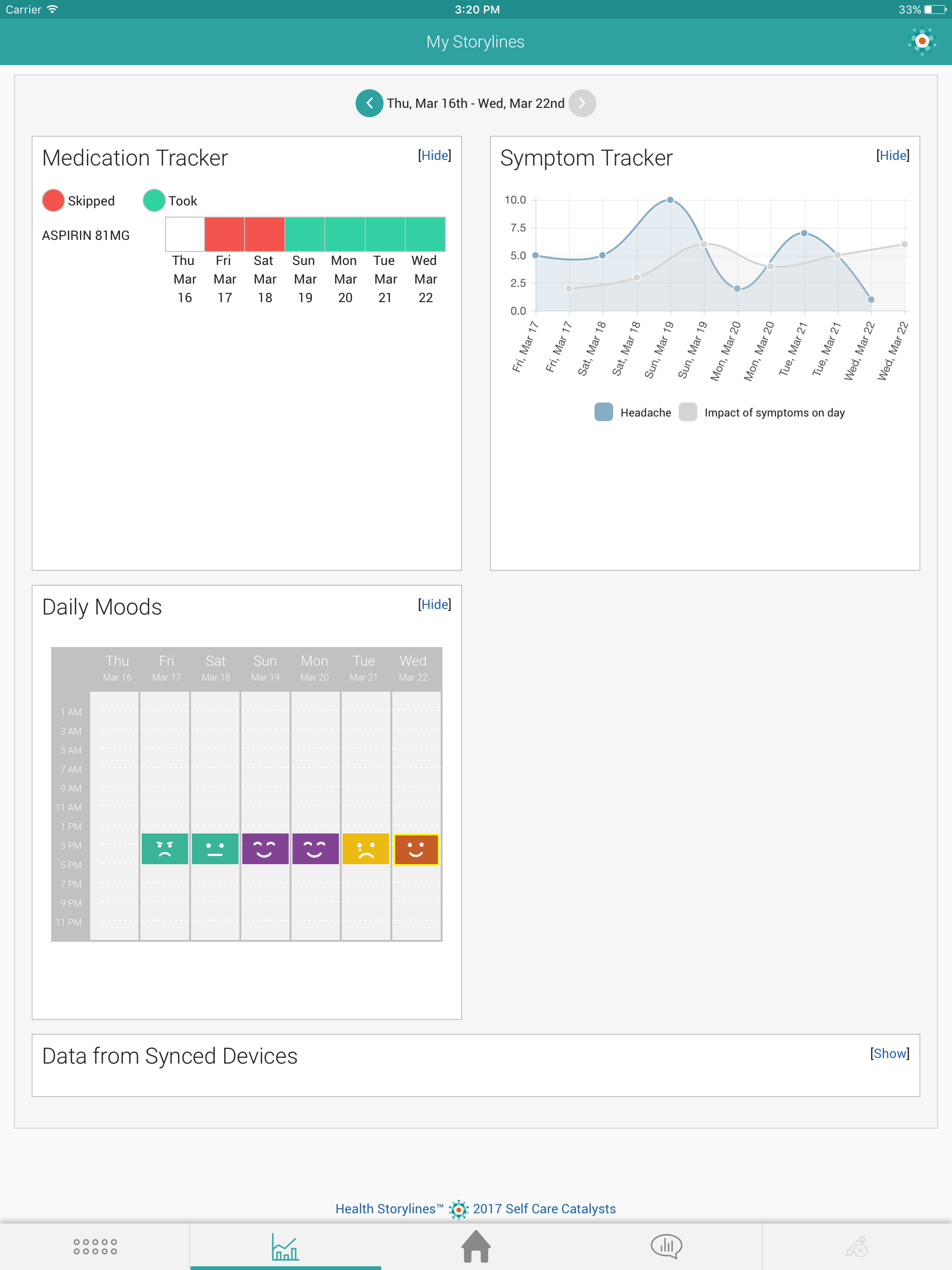Open the chat bubble stats icon

point(666,1246)
